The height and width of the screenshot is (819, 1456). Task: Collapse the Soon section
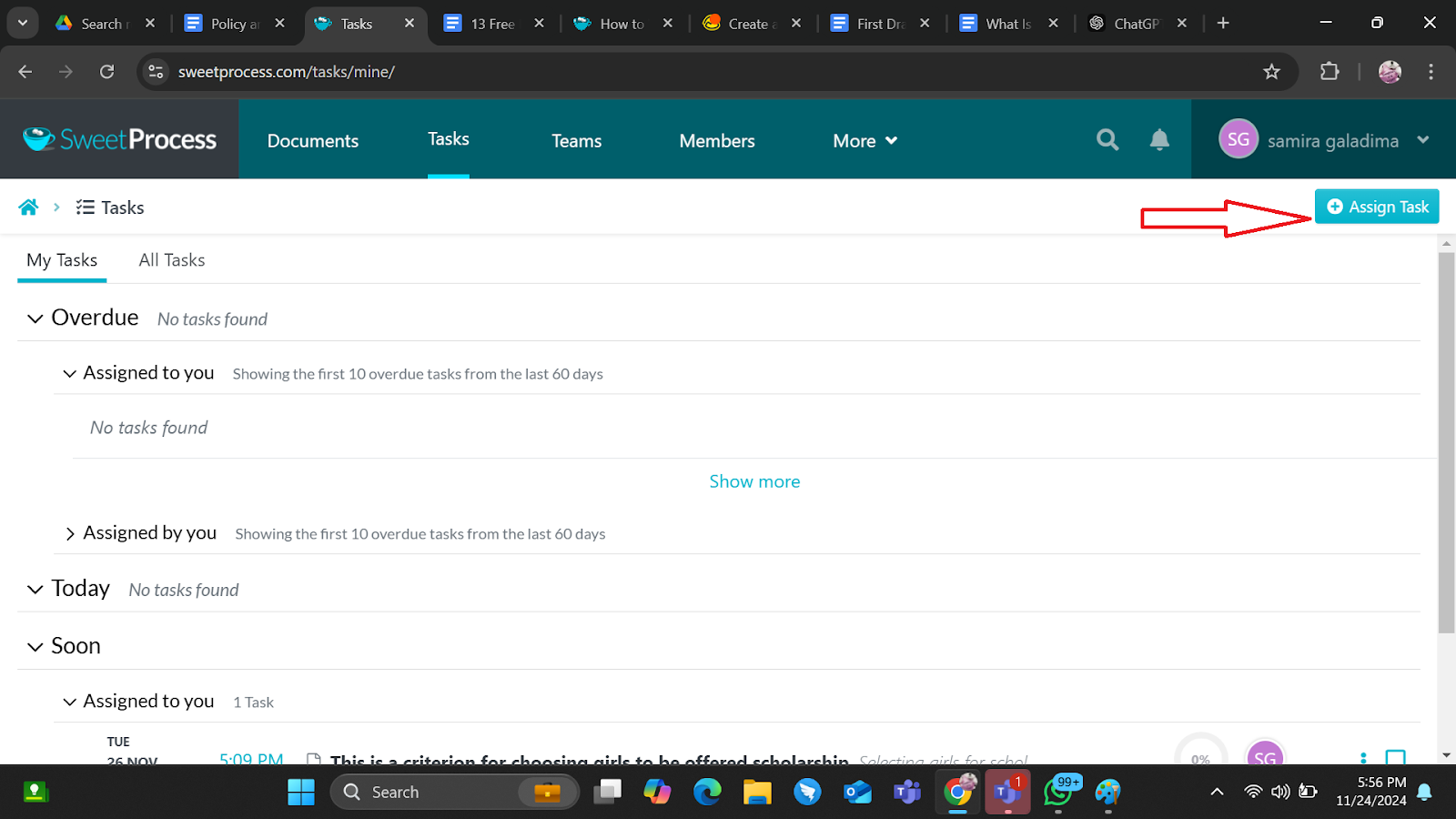[x=35, y=647]
